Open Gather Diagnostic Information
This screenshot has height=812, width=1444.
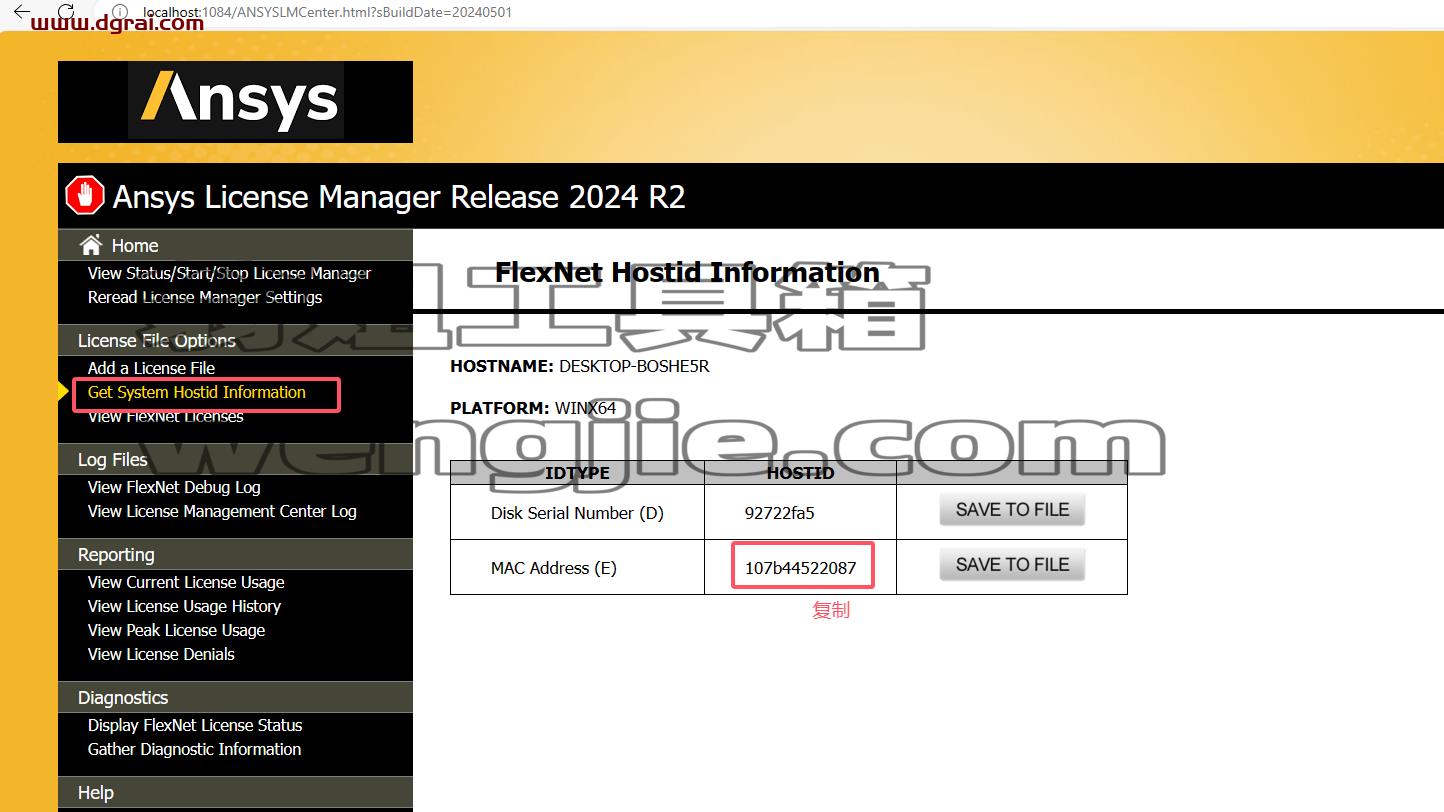[x=194, y=749]
